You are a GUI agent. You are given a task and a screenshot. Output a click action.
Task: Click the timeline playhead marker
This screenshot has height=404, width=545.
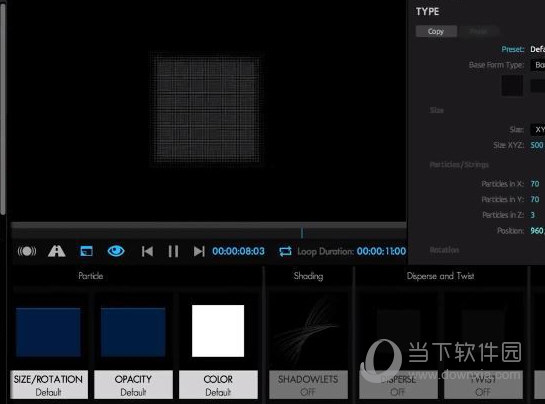point(302,233)
